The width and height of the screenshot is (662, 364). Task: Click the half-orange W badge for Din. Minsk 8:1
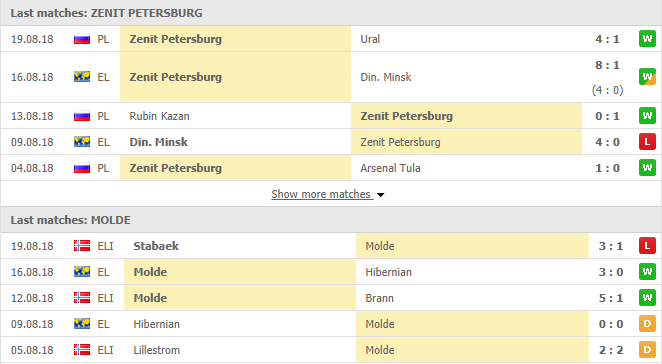point(647,77)
